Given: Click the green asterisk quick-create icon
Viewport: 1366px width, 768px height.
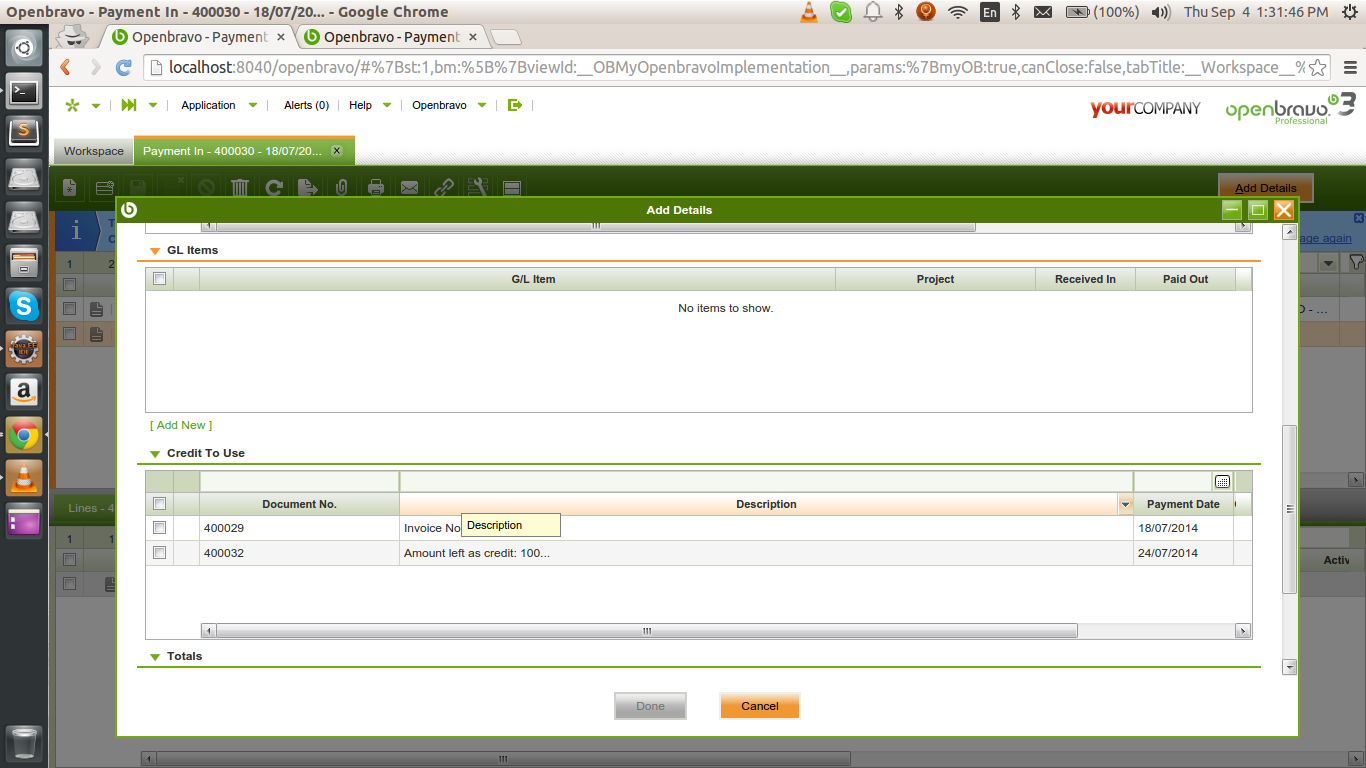Looking at the screenshot, I should click(x=72, y=105).
